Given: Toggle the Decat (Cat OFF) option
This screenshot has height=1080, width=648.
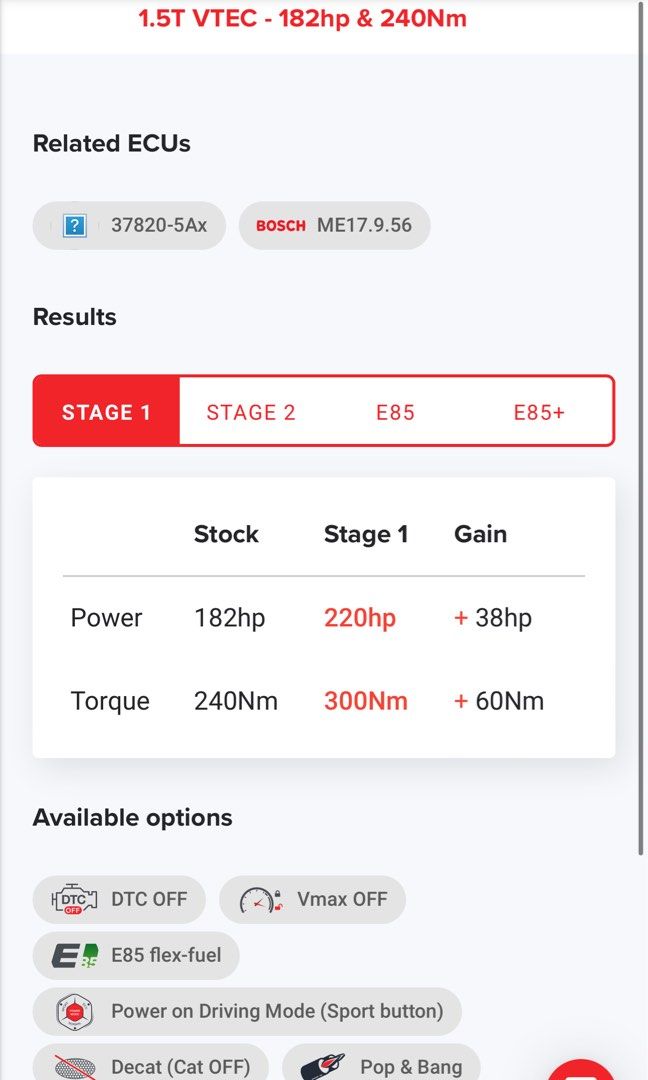Looking at the screenshot, I should [x=150, y=1064].
